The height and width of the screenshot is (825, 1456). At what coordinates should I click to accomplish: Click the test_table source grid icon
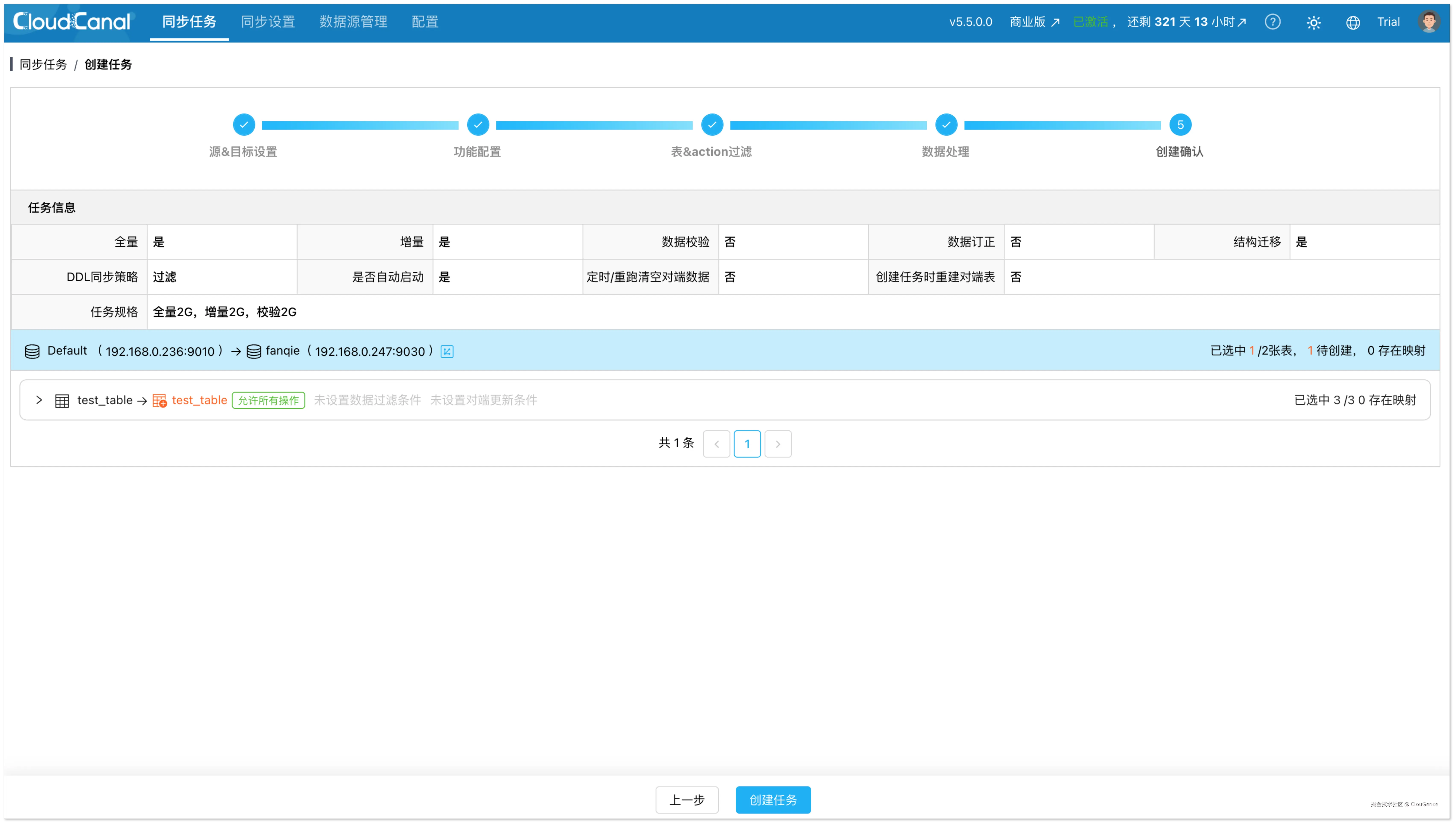[62, 401]
